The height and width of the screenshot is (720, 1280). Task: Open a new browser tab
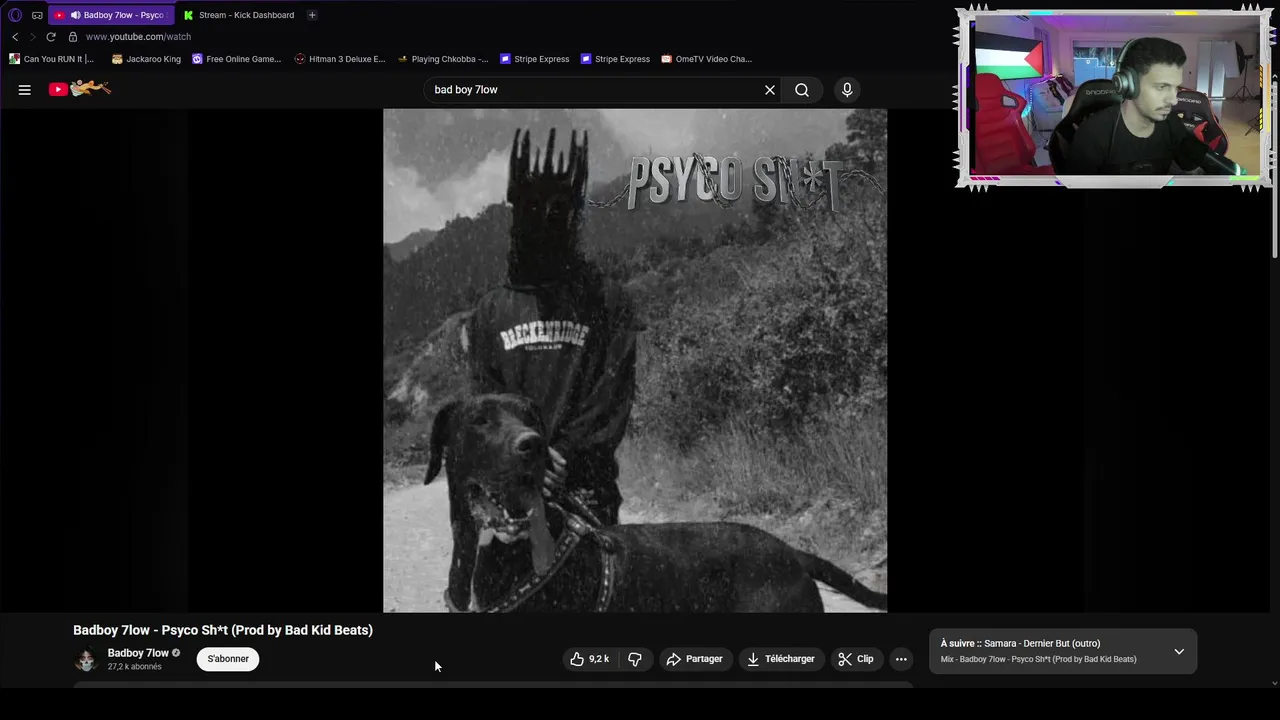[x=312, y=15]
